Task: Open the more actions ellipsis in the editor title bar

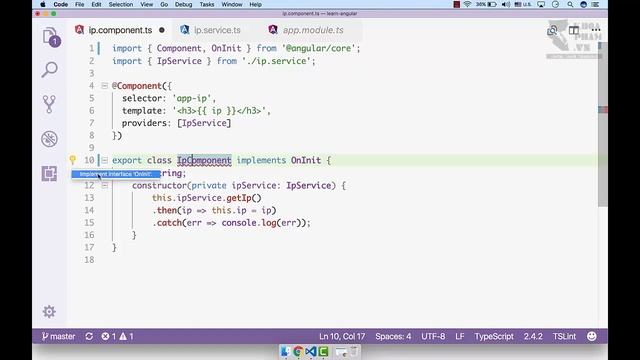Action: click(596, 30)
